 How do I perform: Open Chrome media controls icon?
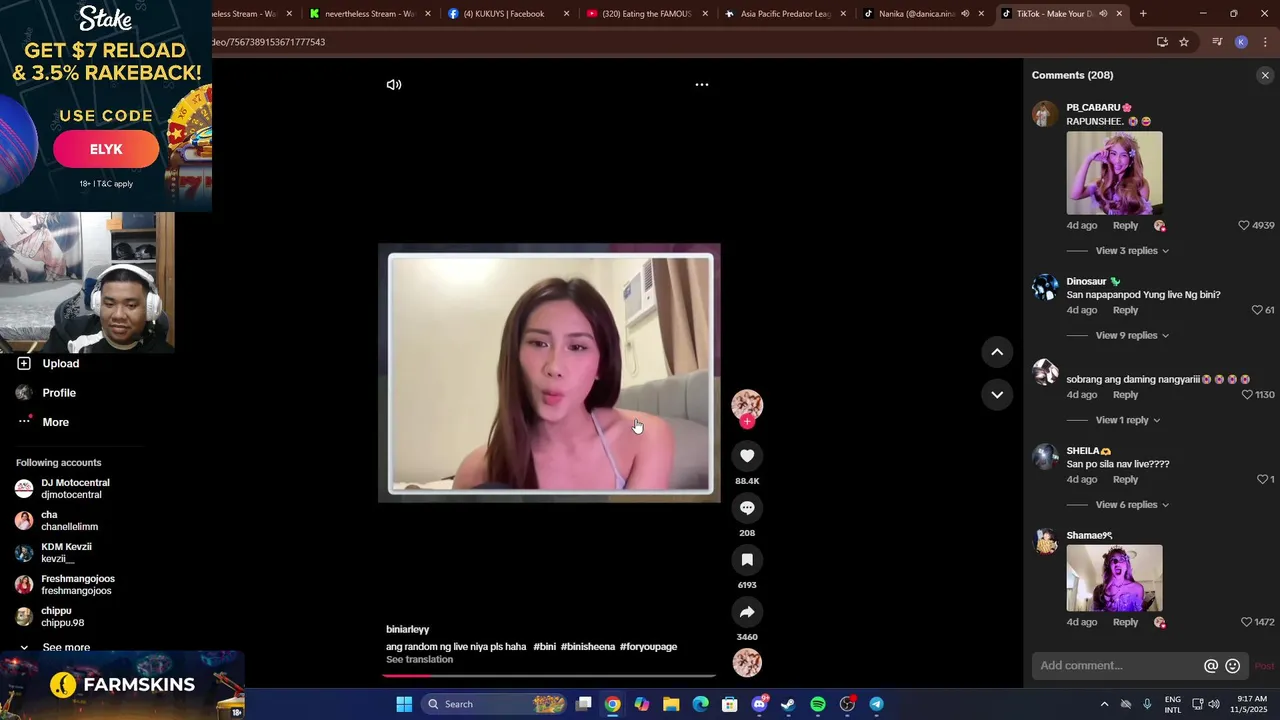pyautogui.click(x=1217, y=42)
